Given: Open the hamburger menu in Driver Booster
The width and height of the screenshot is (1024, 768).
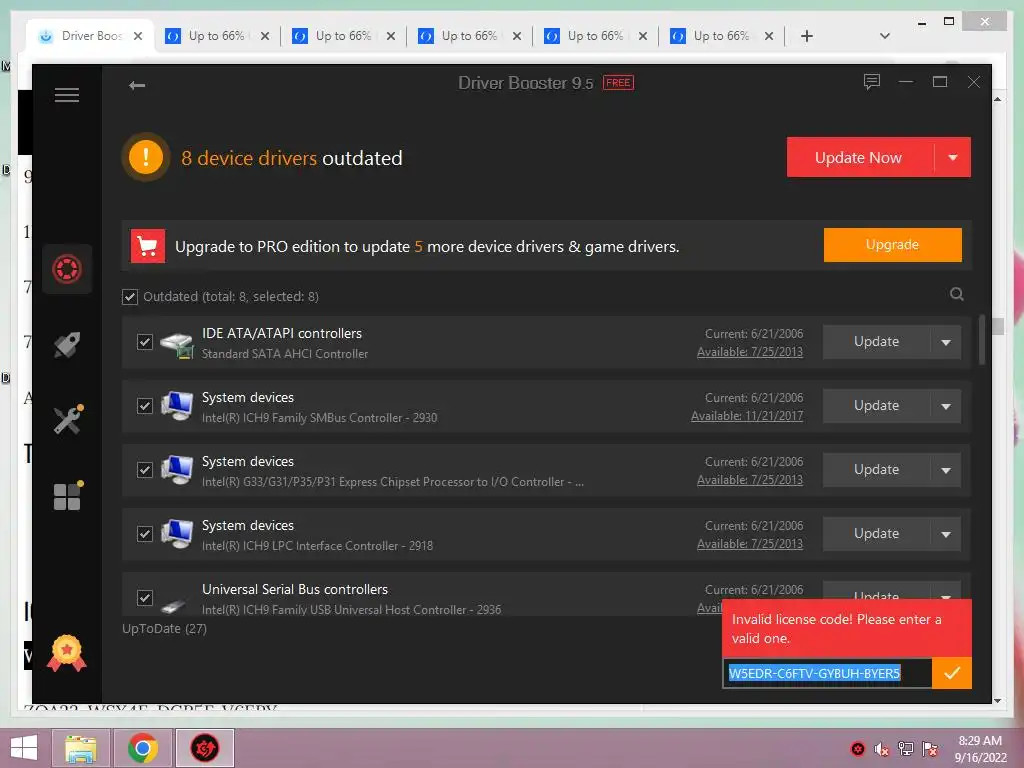Looking at the screenshot, I should (x=67, y=95).
